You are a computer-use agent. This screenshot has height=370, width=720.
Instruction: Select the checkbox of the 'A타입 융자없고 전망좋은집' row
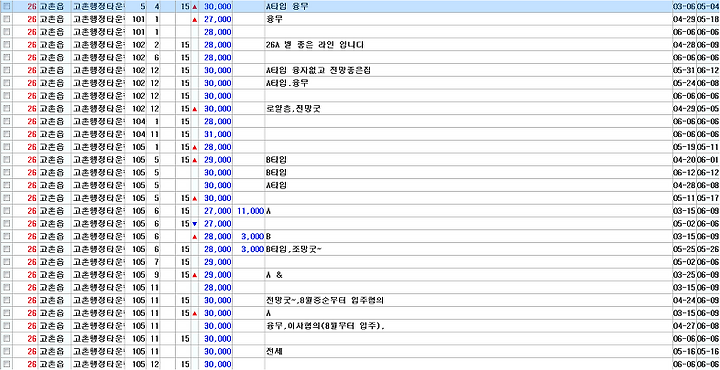(x=6, y=71)
